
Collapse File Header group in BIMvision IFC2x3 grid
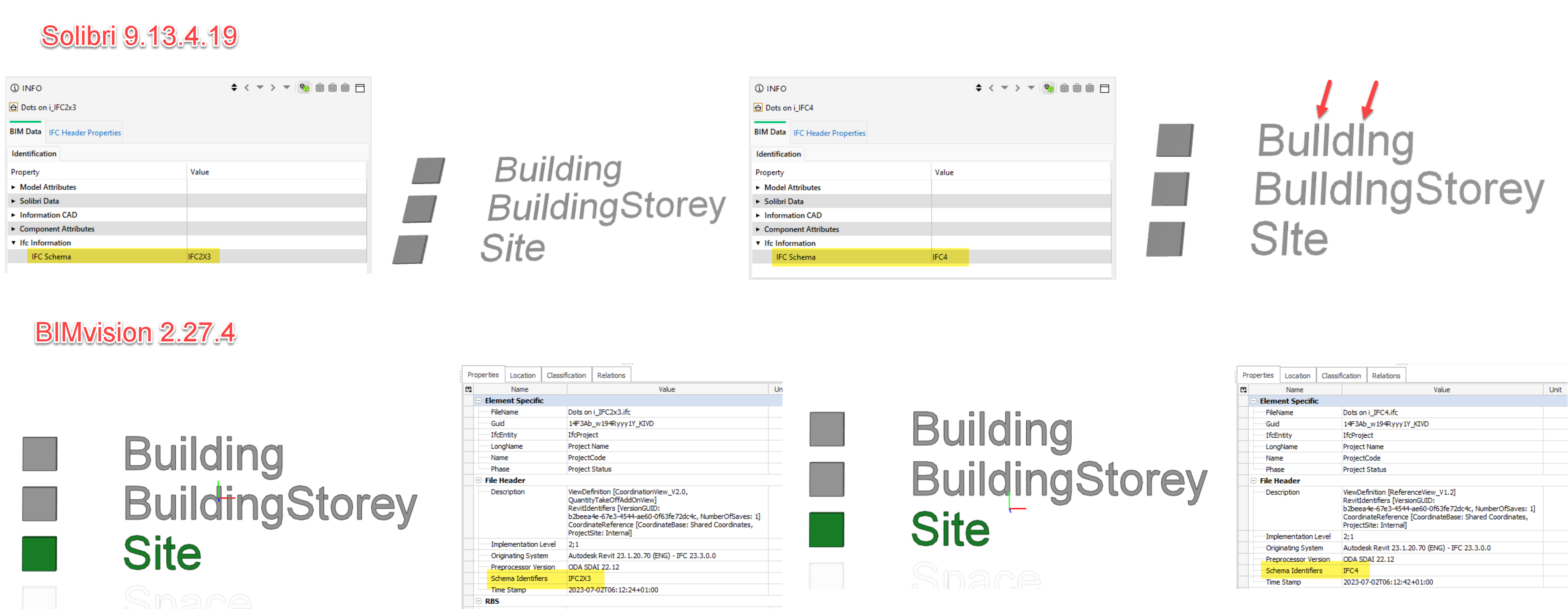click(x=479, y=480)
